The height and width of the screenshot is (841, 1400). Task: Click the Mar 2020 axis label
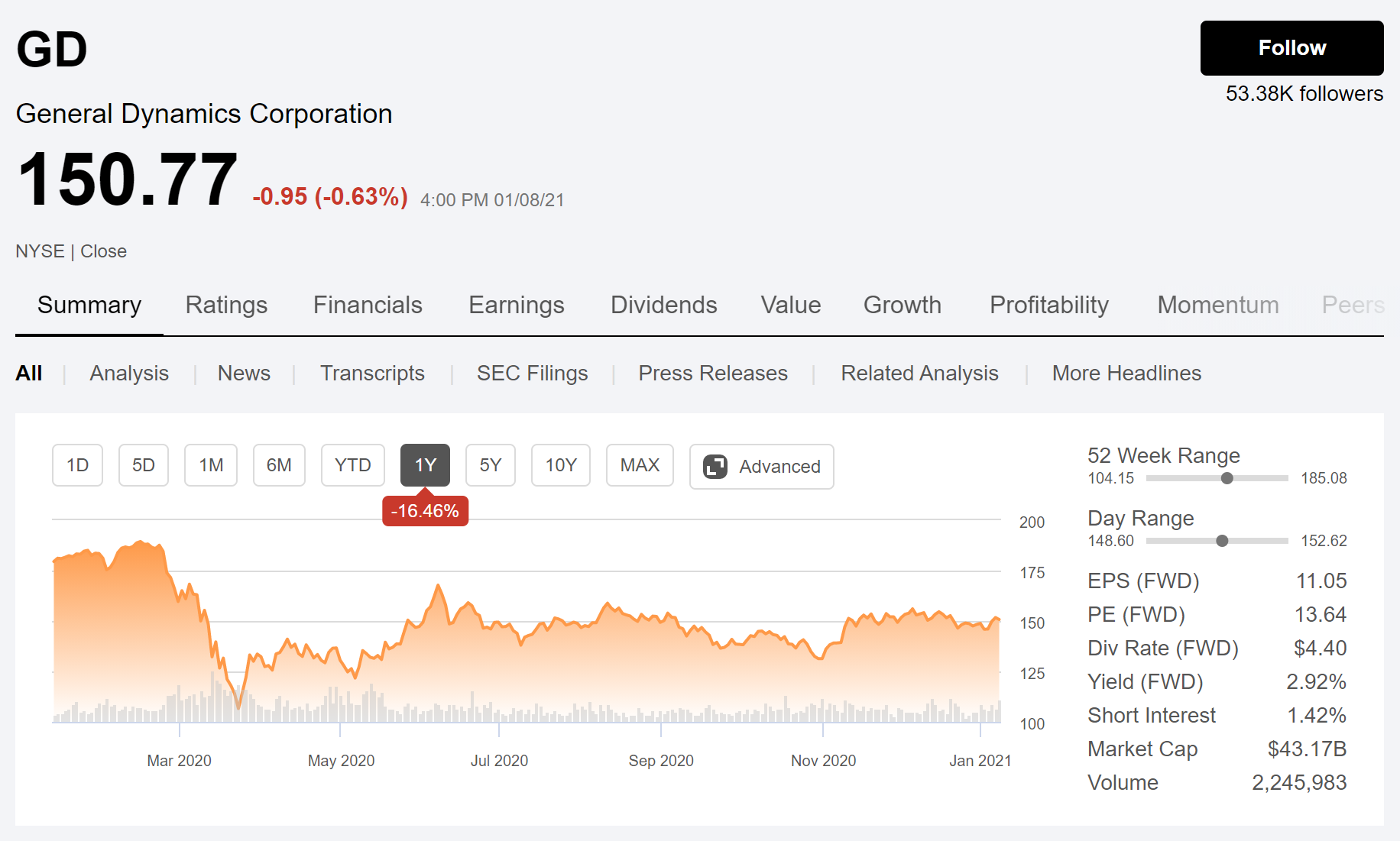click(x=179, y=761)
